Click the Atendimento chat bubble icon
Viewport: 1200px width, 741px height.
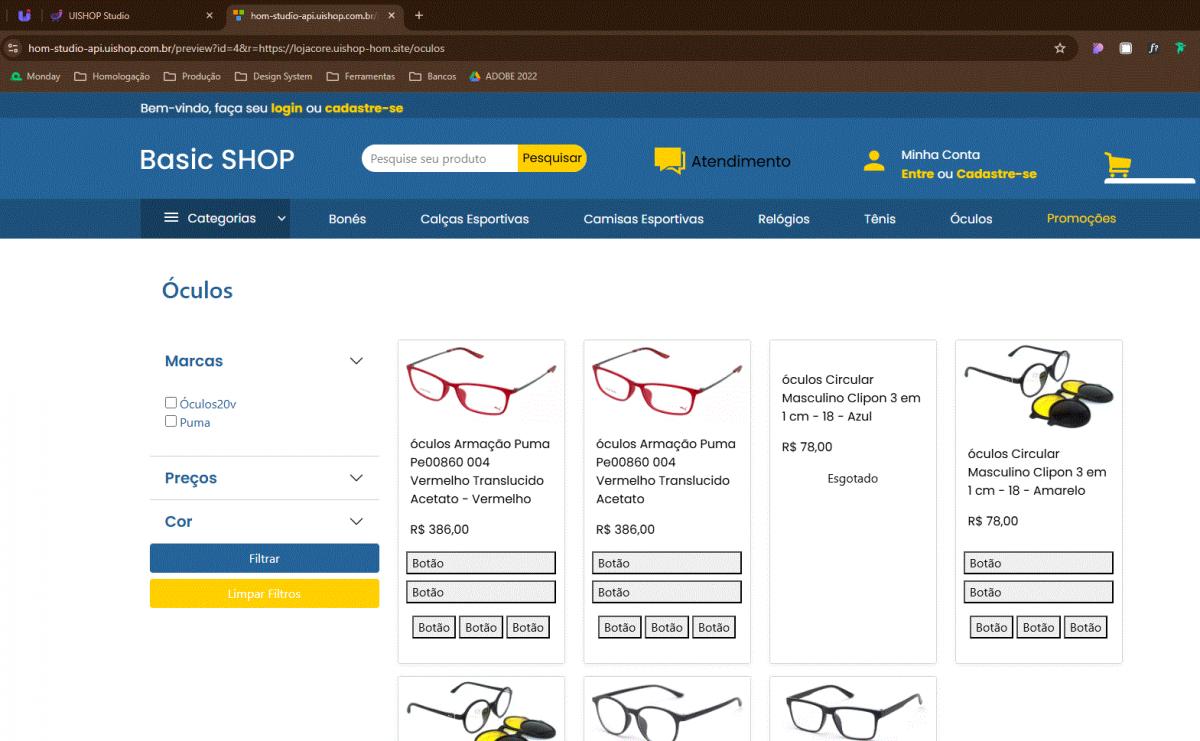pyautogui.click(x=669, y=161)
